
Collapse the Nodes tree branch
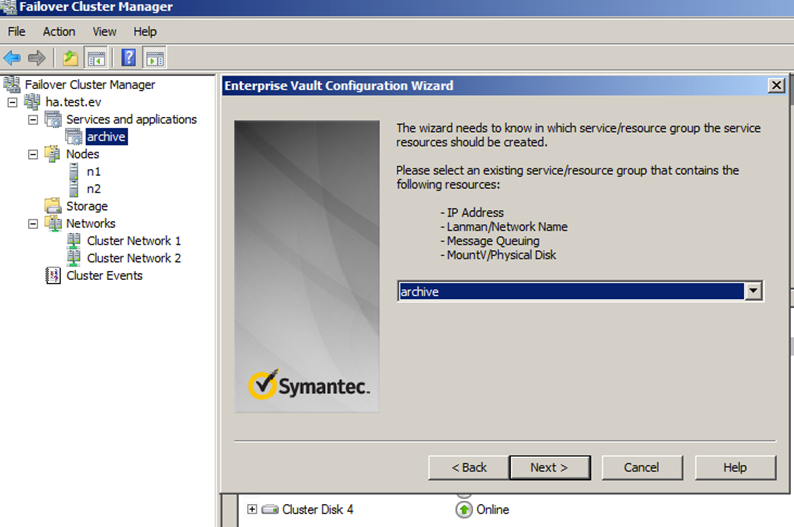[x=33, y=154]
